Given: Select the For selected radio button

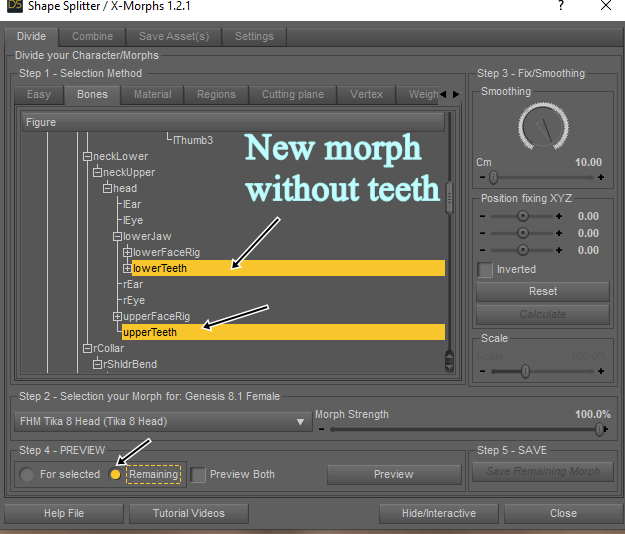Looking at the screenshot, I should click(x=27, y=474).
